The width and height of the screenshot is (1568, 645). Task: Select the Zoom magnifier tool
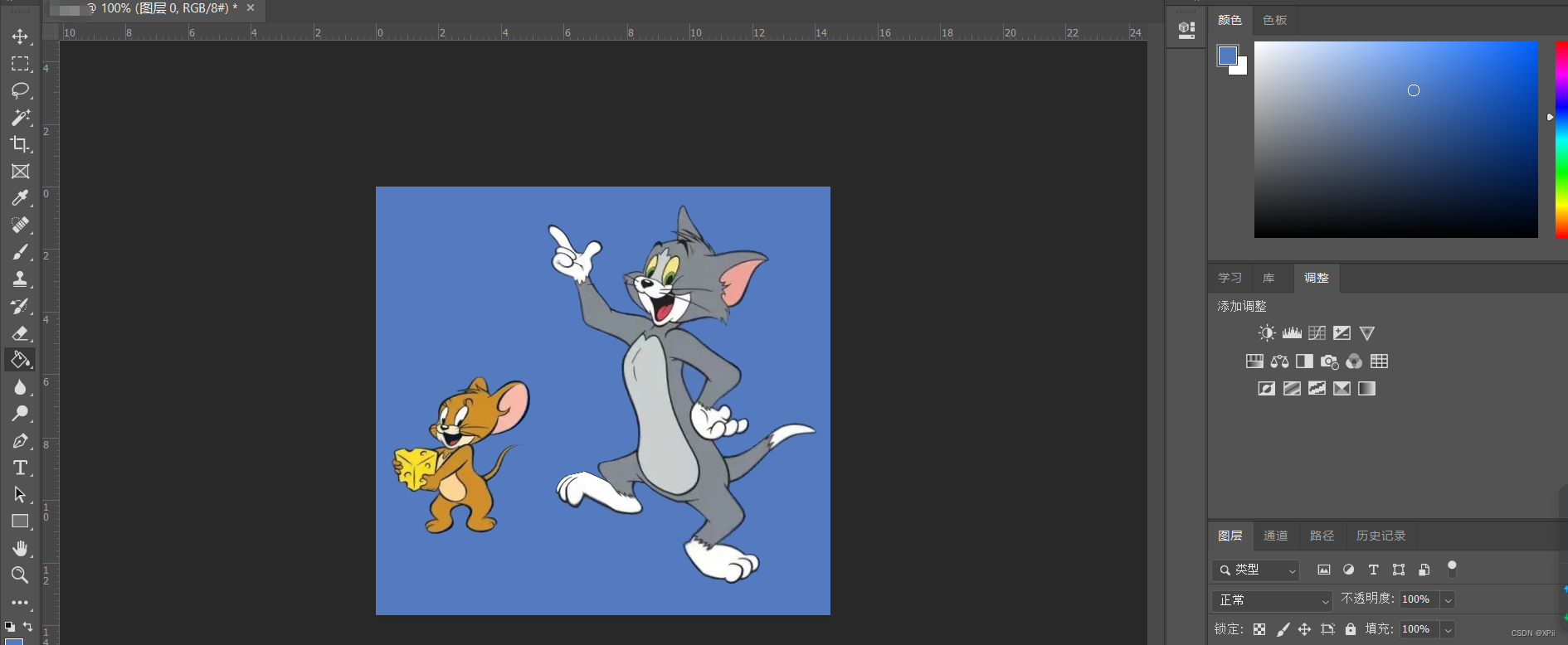(x=20, y=575)
